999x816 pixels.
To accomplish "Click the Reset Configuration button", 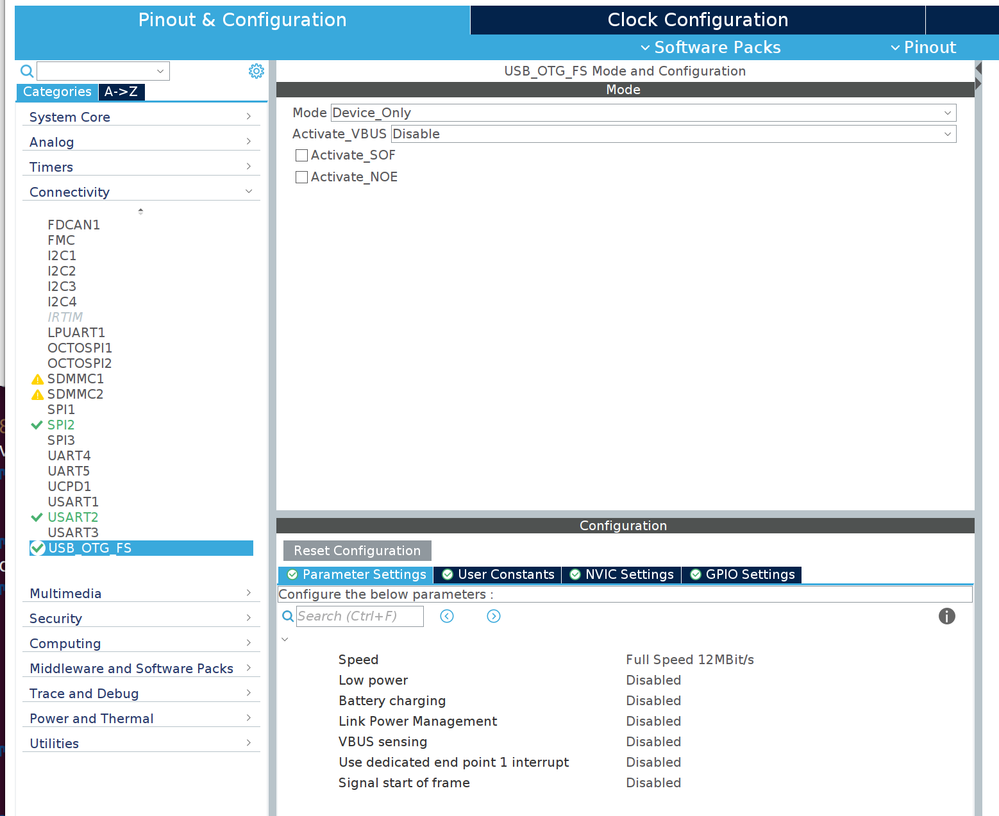I will click(x=356, y=550).
